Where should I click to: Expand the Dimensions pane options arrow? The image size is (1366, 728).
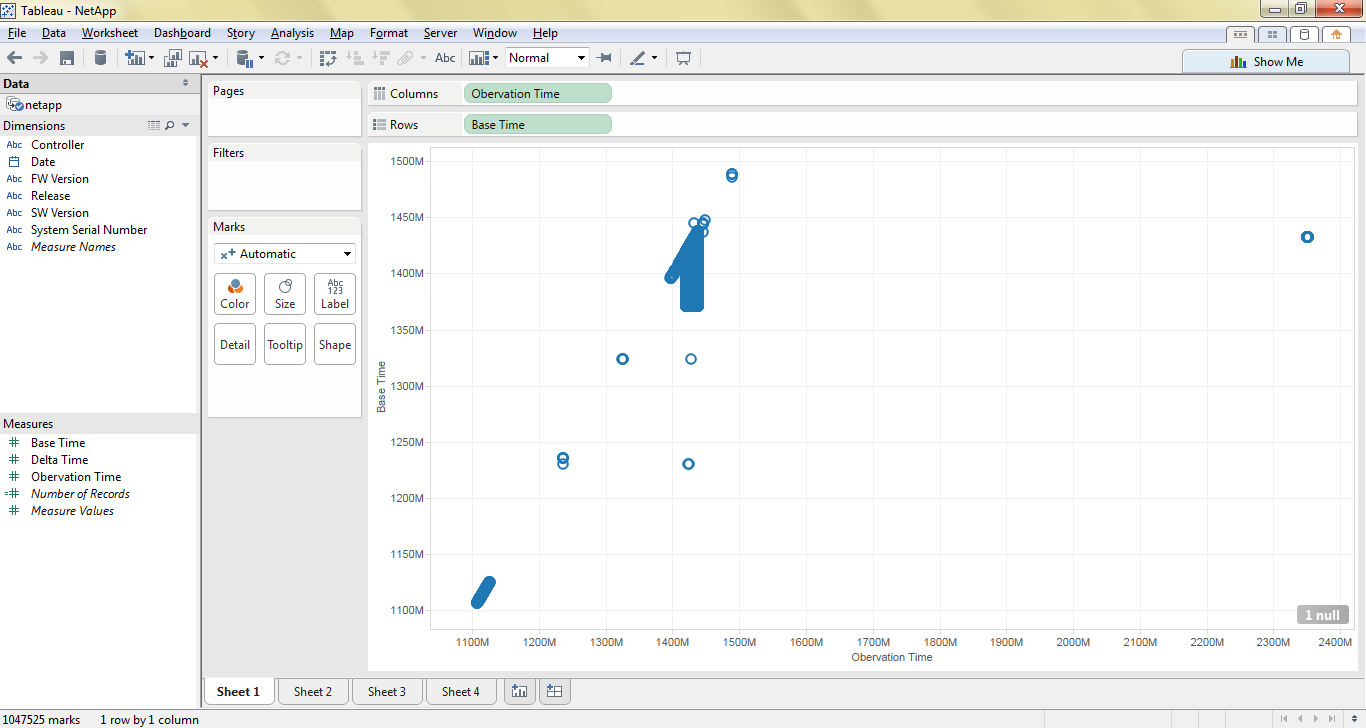[x=186, y=126]
